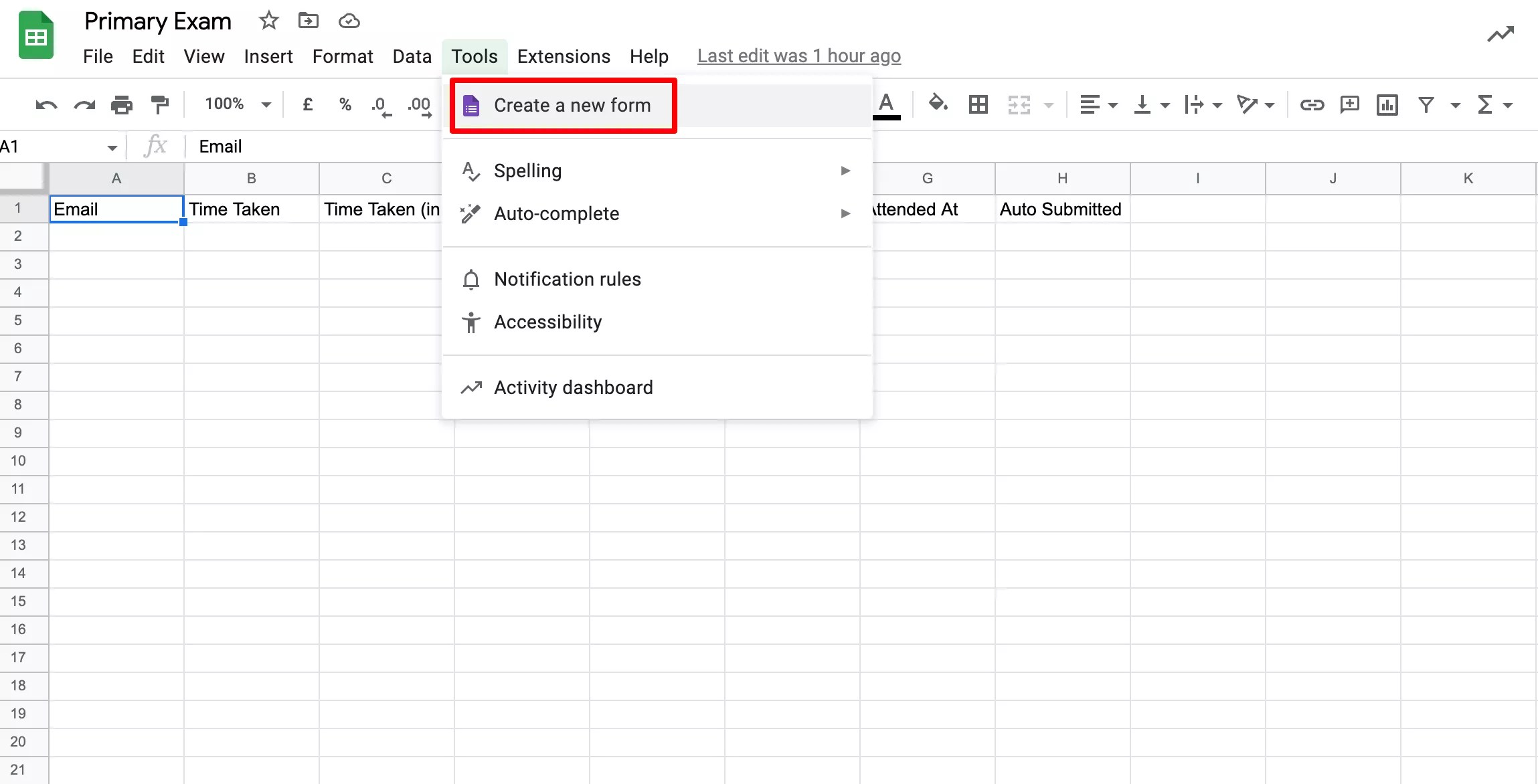Insert a link using the link icon
This screenshot has height=784, width=1538.
click(1312, 105)
